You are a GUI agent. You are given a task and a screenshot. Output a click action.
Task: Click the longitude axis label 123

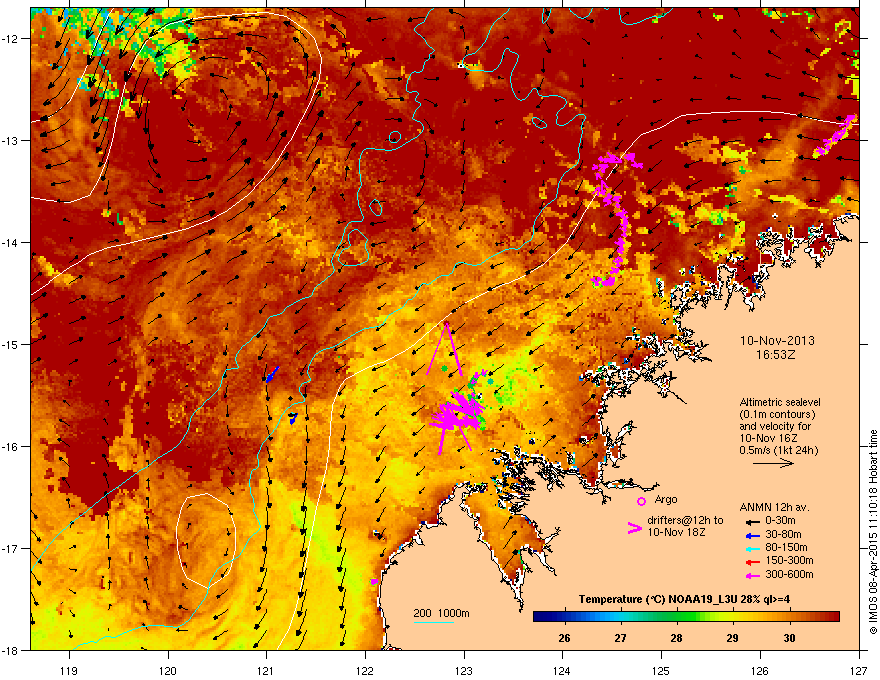click(464, 670)
